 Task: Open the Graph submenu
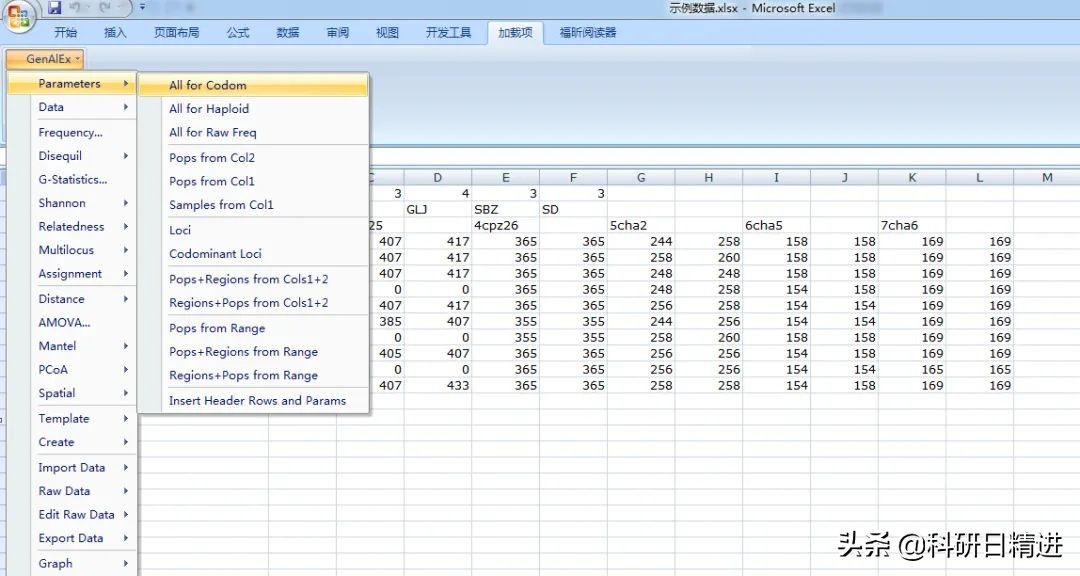(x=72, y=563)
